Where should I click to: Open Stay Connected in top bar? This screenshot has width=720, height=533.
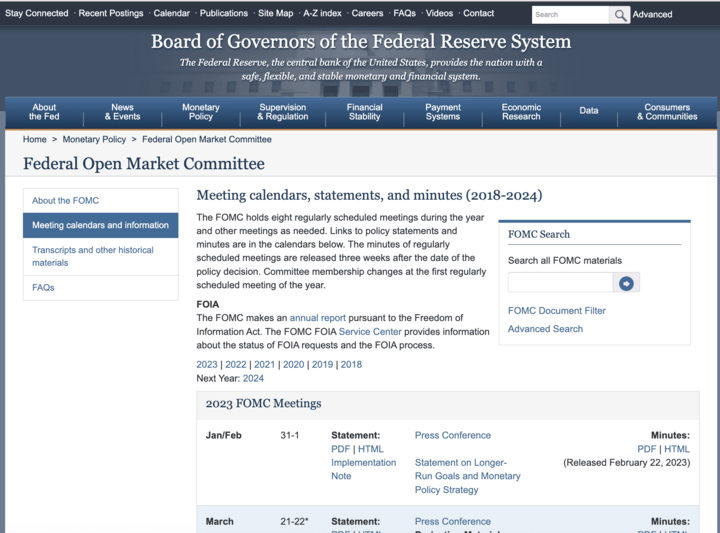pyautogui.click(x=37, y=13)
